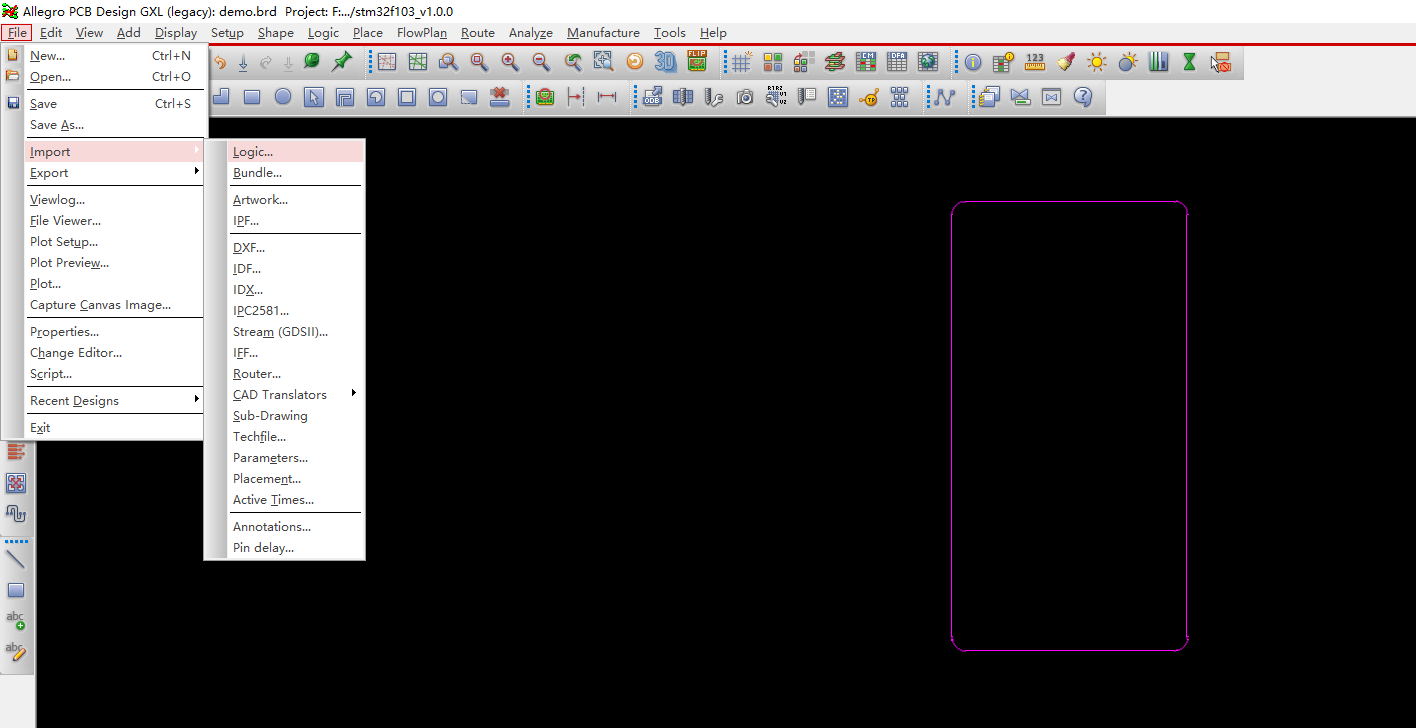Click the delay tune route icon in sidebar
Screen dimensions: 1416x728
pyautogui.click(x=16, y=513)
